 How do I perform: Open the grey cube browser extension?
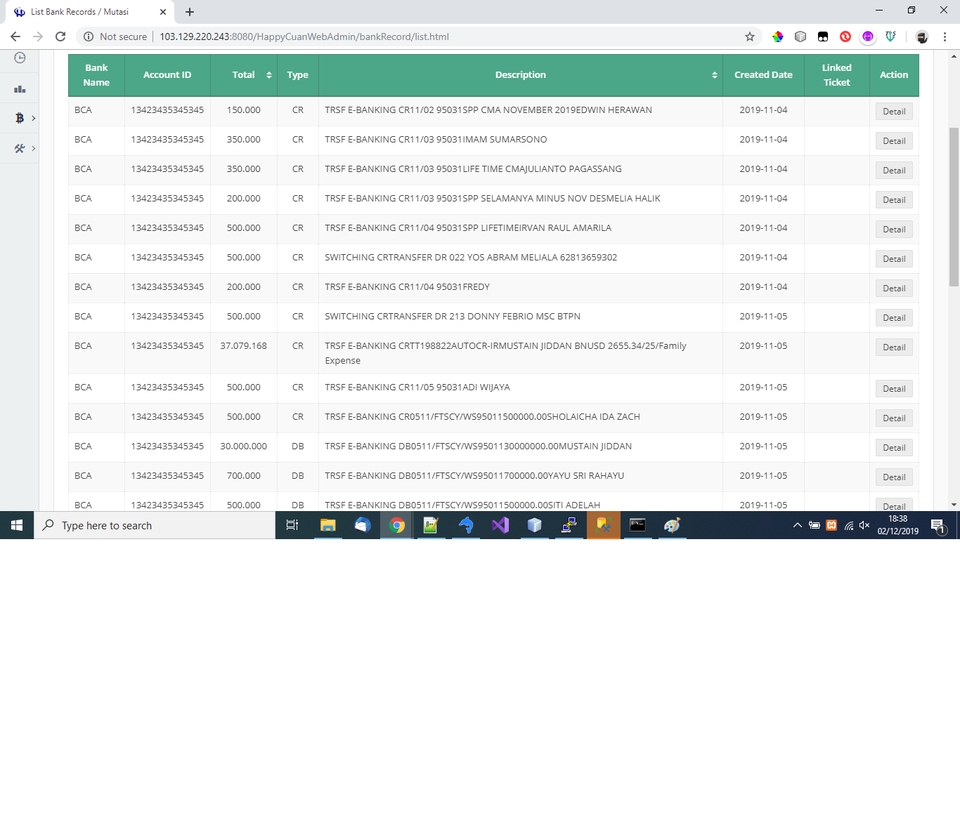[800, 37]
